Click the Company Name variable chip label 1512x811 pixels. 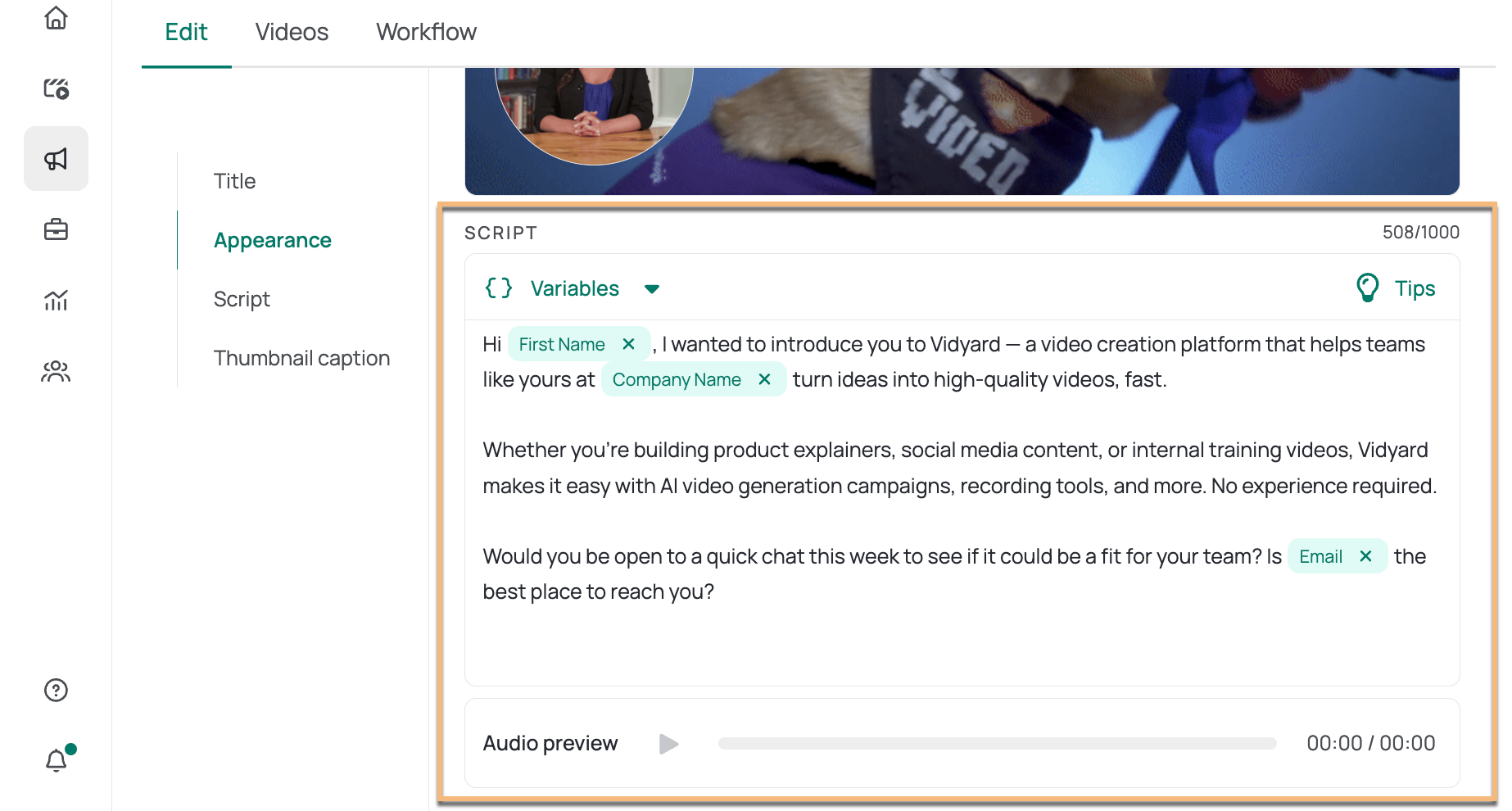click(677, 379)
